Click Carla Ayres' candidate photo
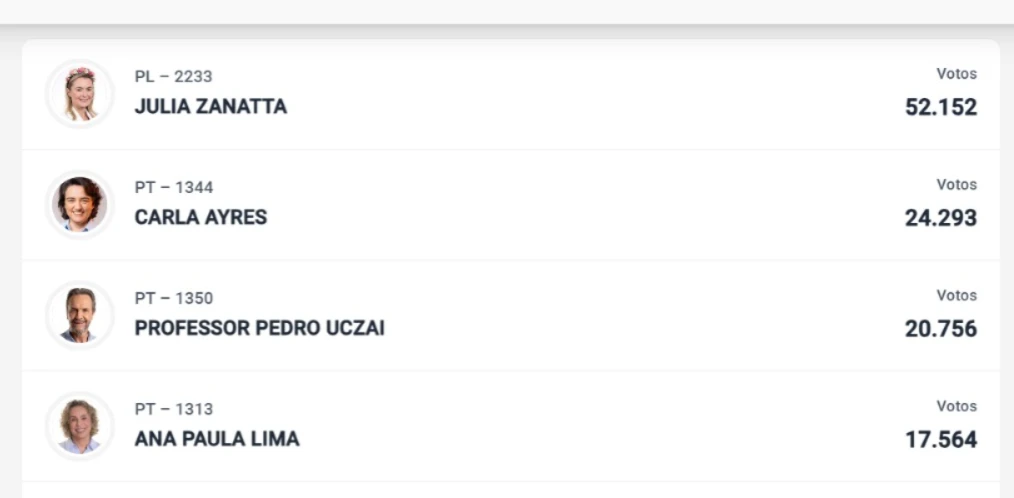 pyautogui.click(x=80, y=204)
